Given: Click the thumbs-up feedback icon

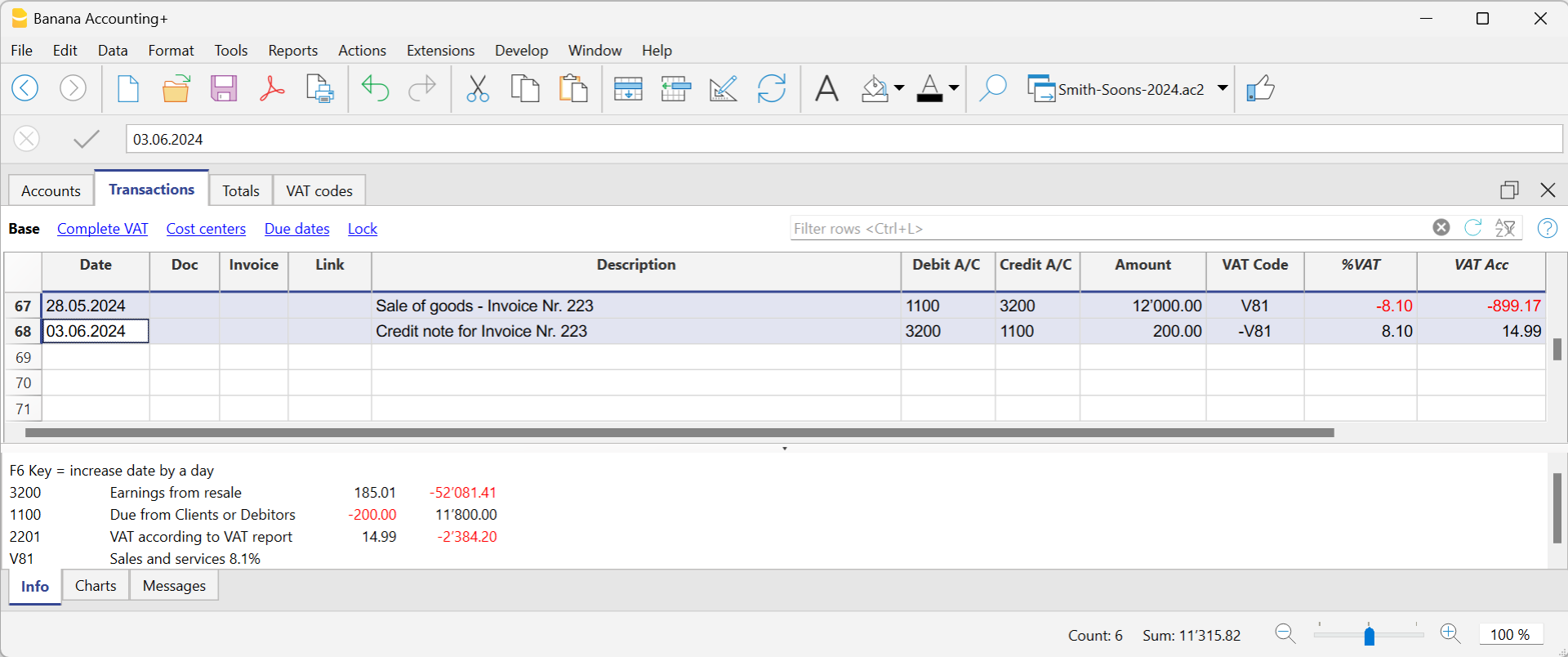Looking at the screenshot, I should click(x=1261, y=87).
